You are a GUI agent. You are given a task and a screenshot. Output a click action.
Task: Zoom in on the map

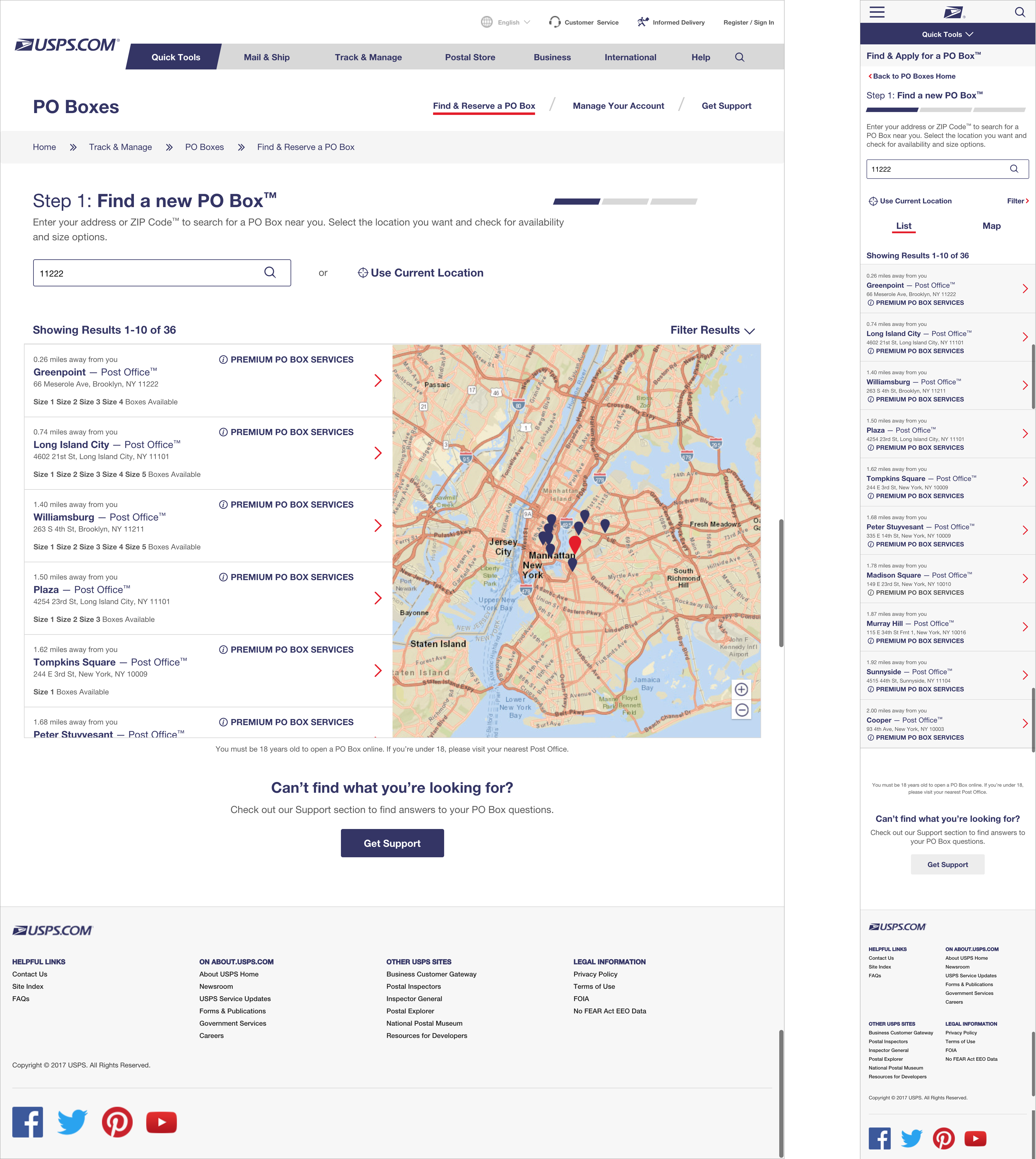tap(741, 689)
